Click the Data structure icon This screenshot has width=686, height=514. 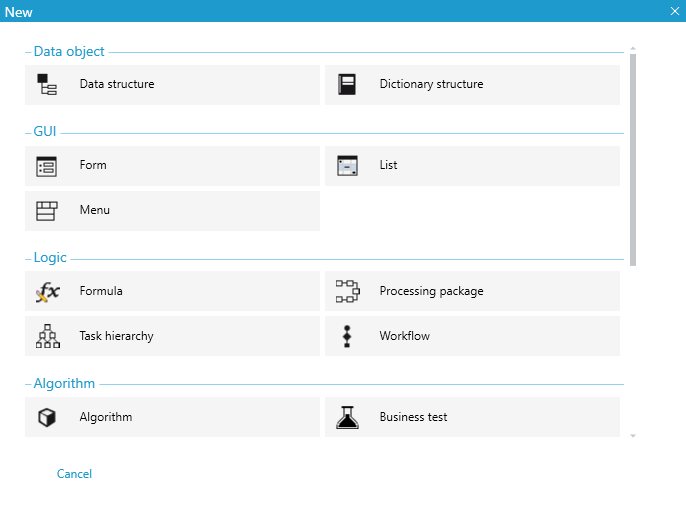pyautogui.click(x=47, y=84)
